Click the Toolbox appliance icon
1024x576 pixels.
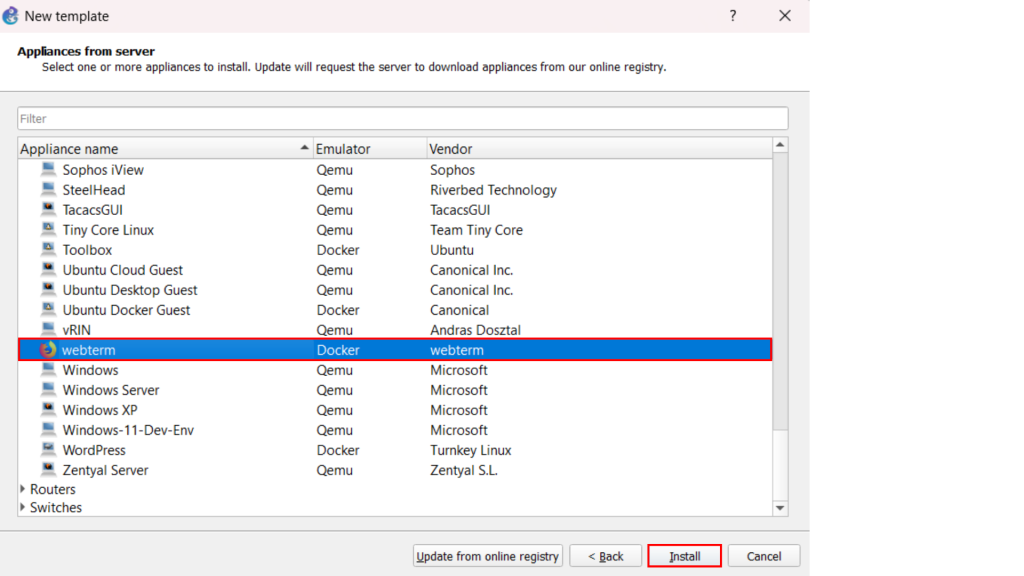(48, 250)
